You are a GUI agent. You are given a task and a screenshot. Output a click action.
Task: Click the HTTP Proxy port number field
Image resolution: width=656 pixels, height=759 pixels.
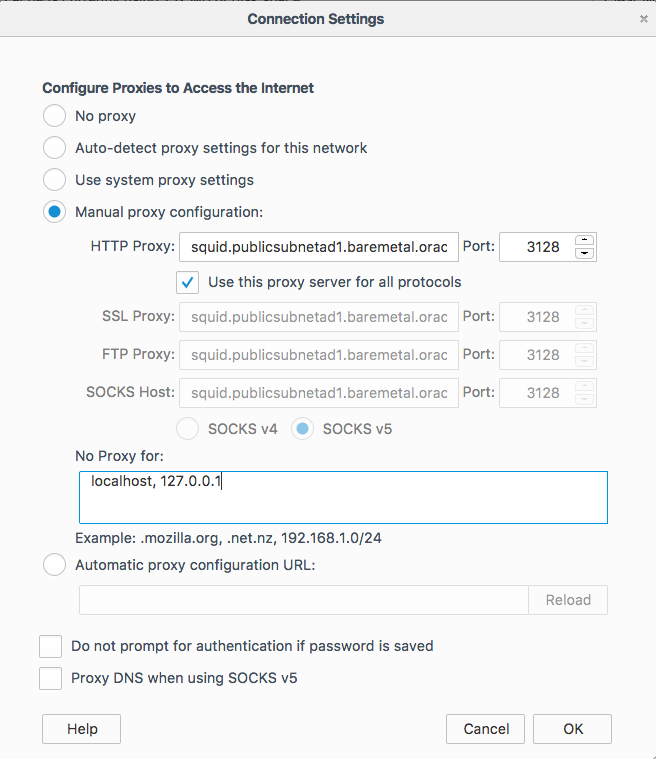point(537,247)
